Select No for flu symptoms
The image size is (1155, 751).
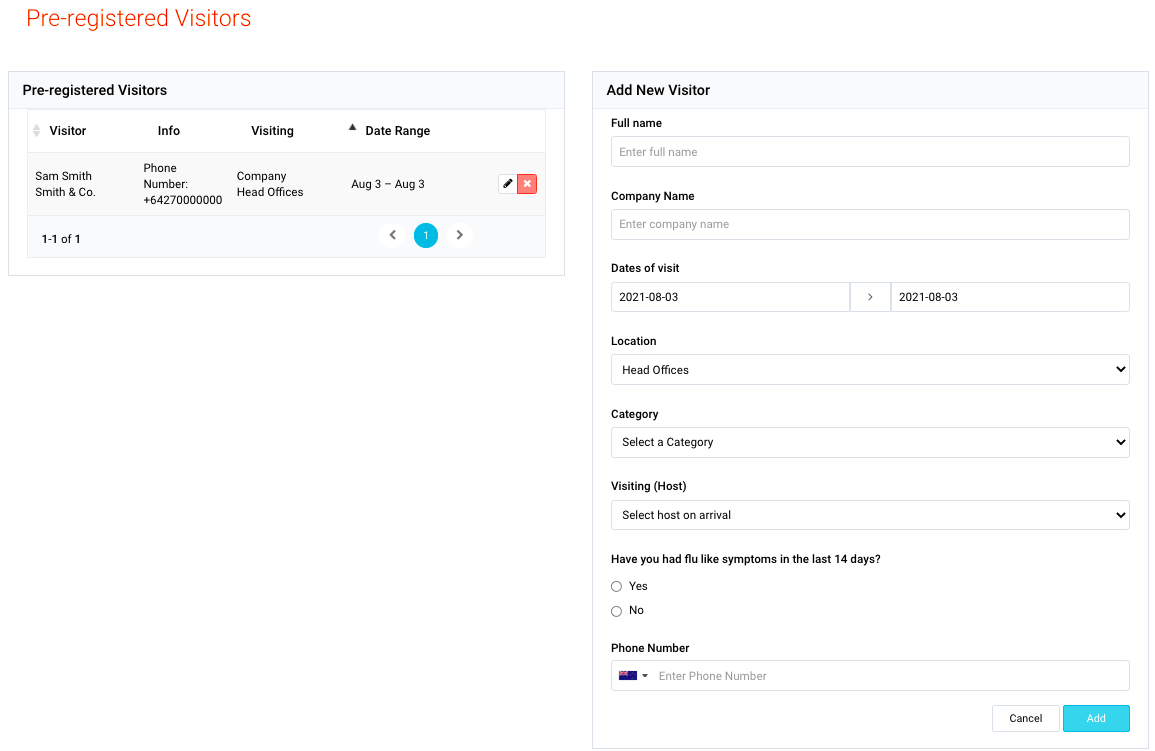[x=617, y=611]
